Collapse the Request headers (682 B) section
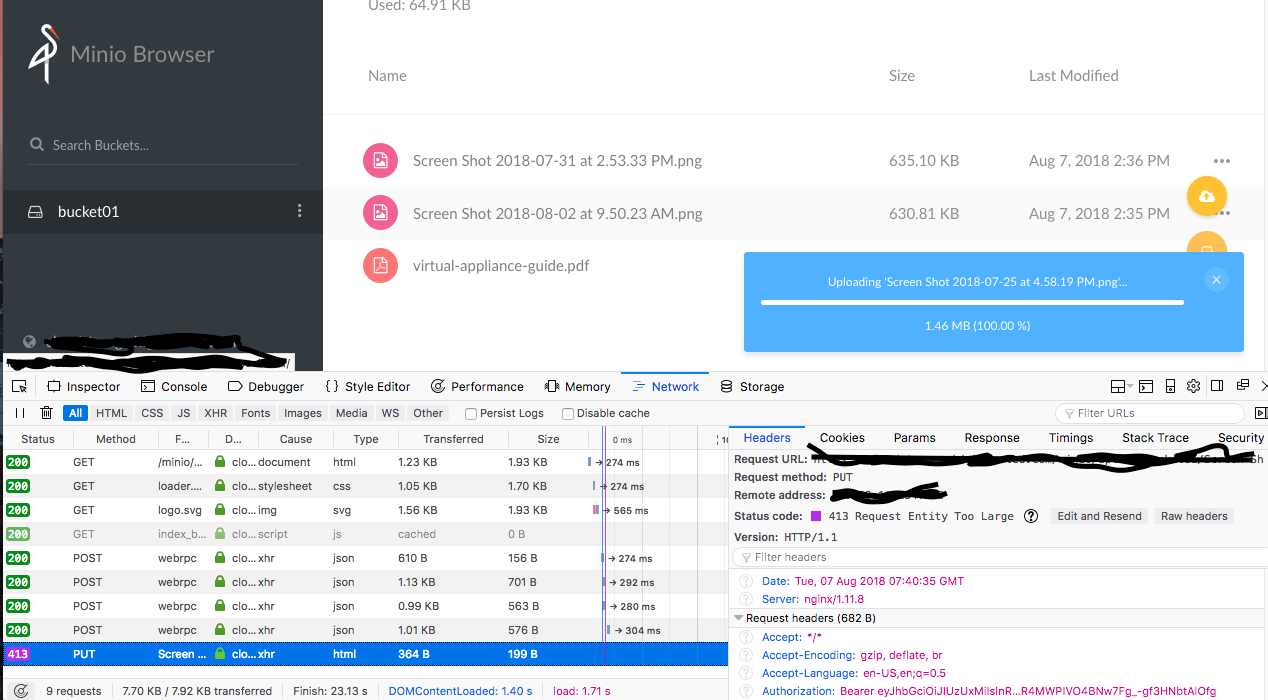1268x700 pixels. coord(739,619)
